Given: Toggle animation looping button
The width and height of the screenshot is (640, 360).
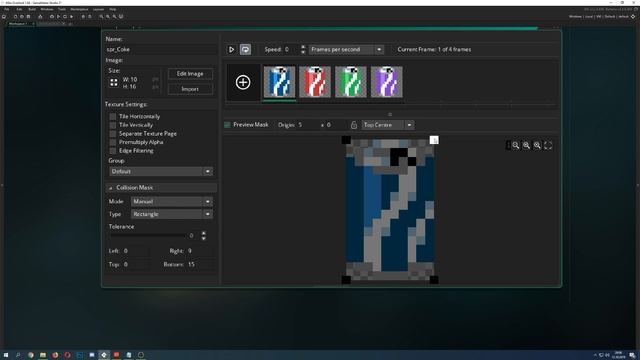Looking at the screenshot, I should click(245, 49).
